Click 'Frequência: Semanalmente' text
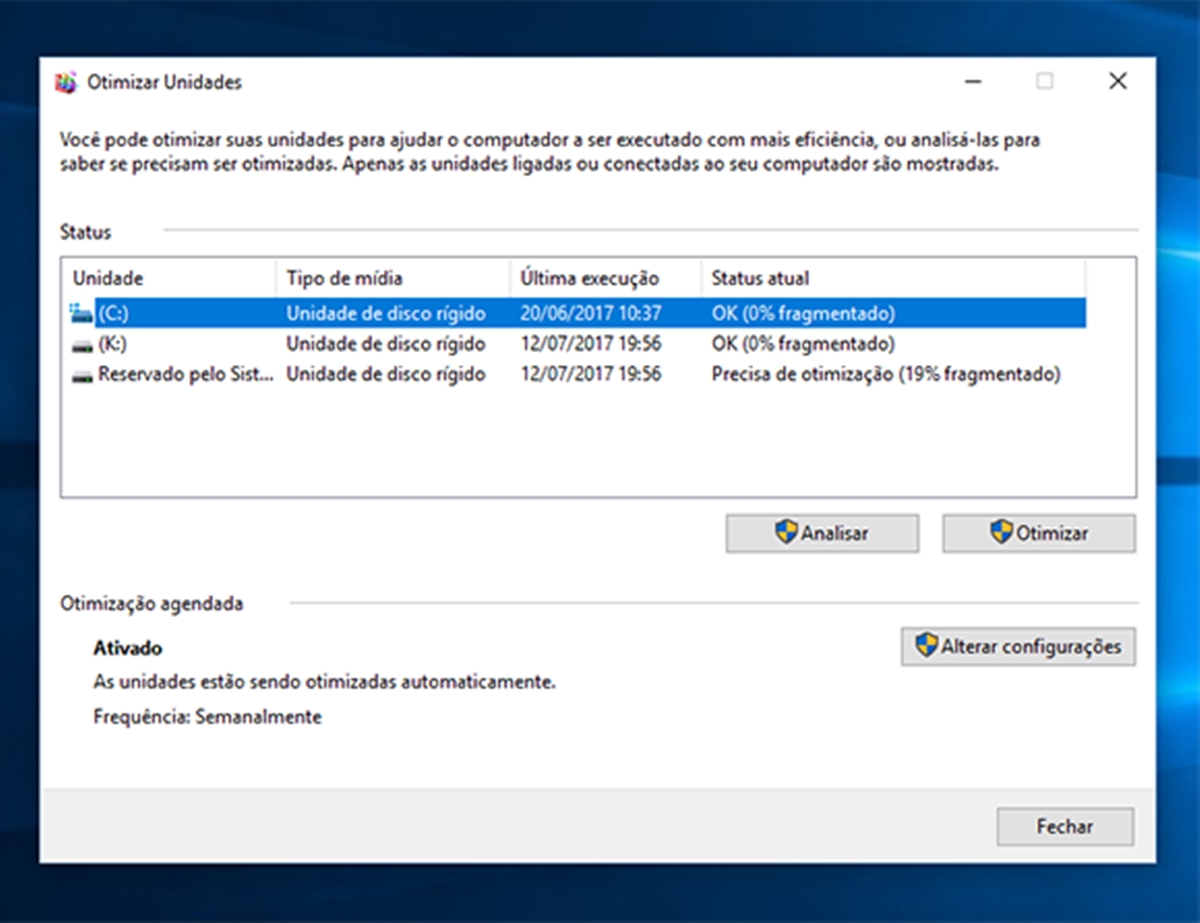 pos(208,717)
